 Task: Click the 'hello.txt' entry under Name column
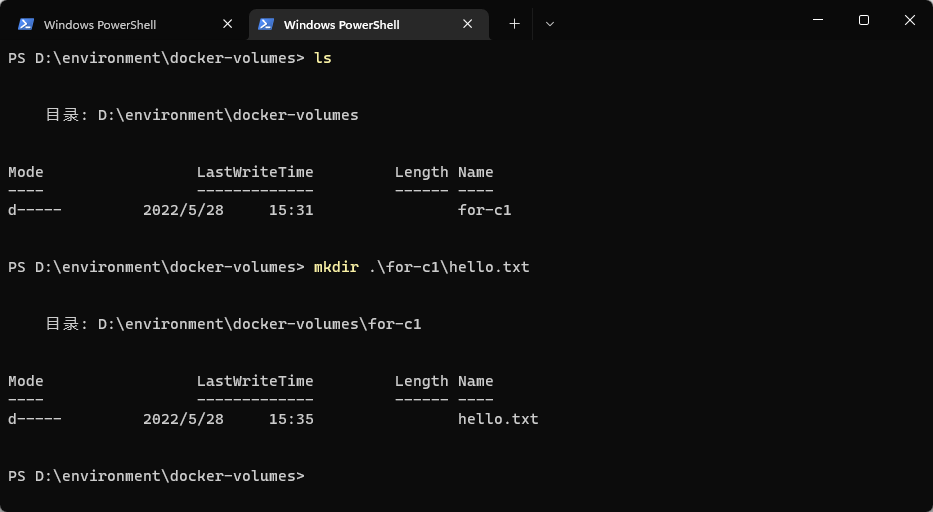click(498, 419)
